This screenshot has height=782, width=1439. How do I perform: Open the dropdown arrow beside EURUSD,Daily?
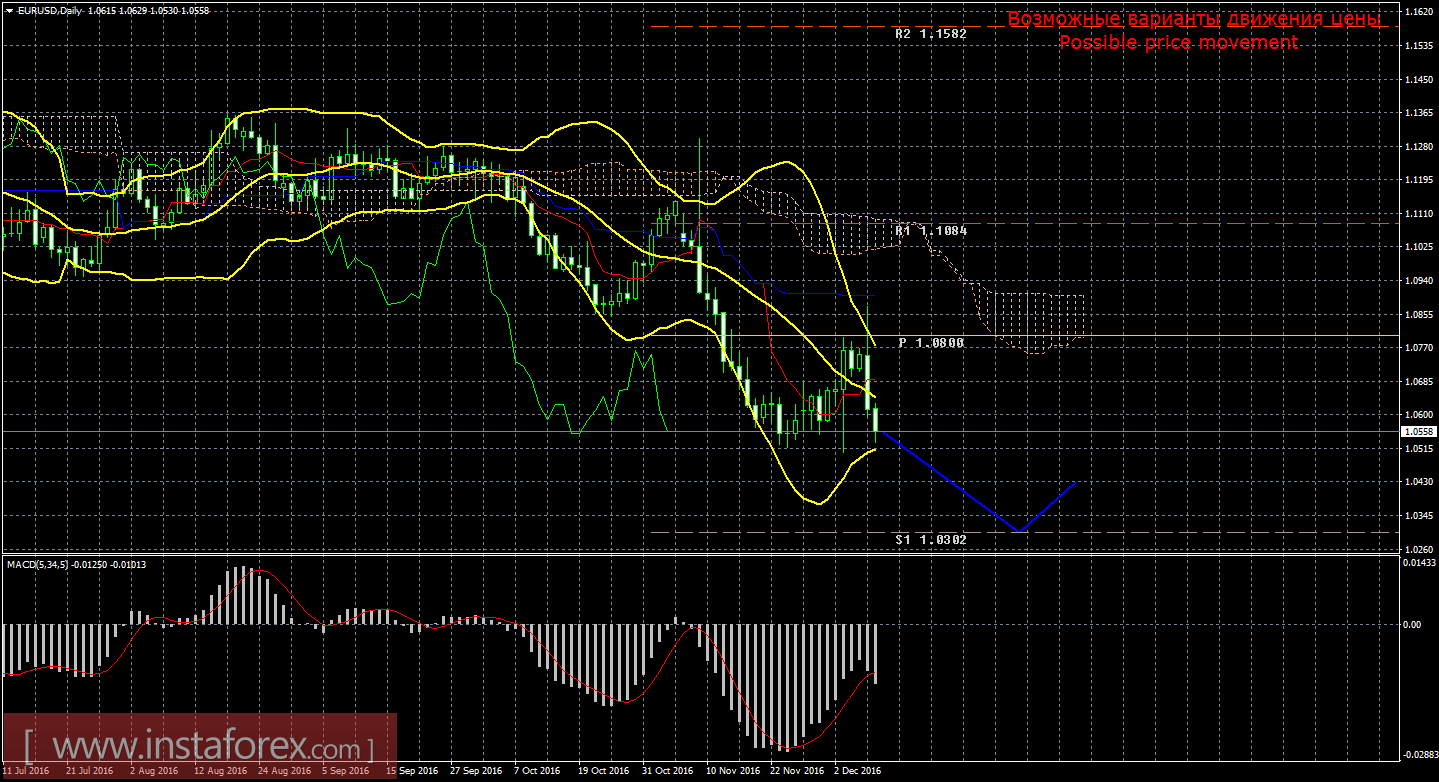pos(9,9)
